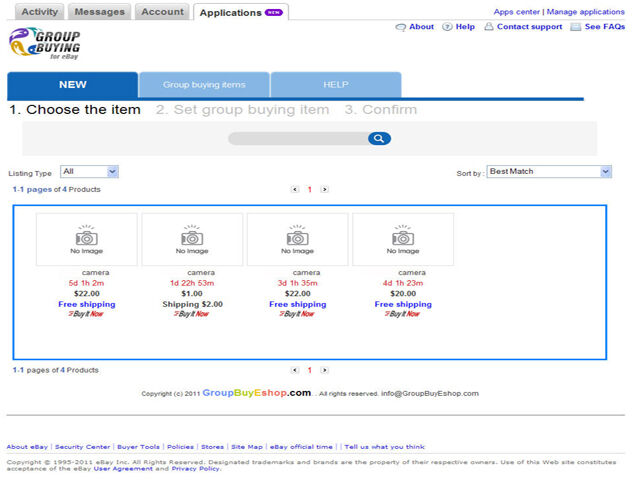Click the step 2 Set group buying item heading

tap(242, 110)
